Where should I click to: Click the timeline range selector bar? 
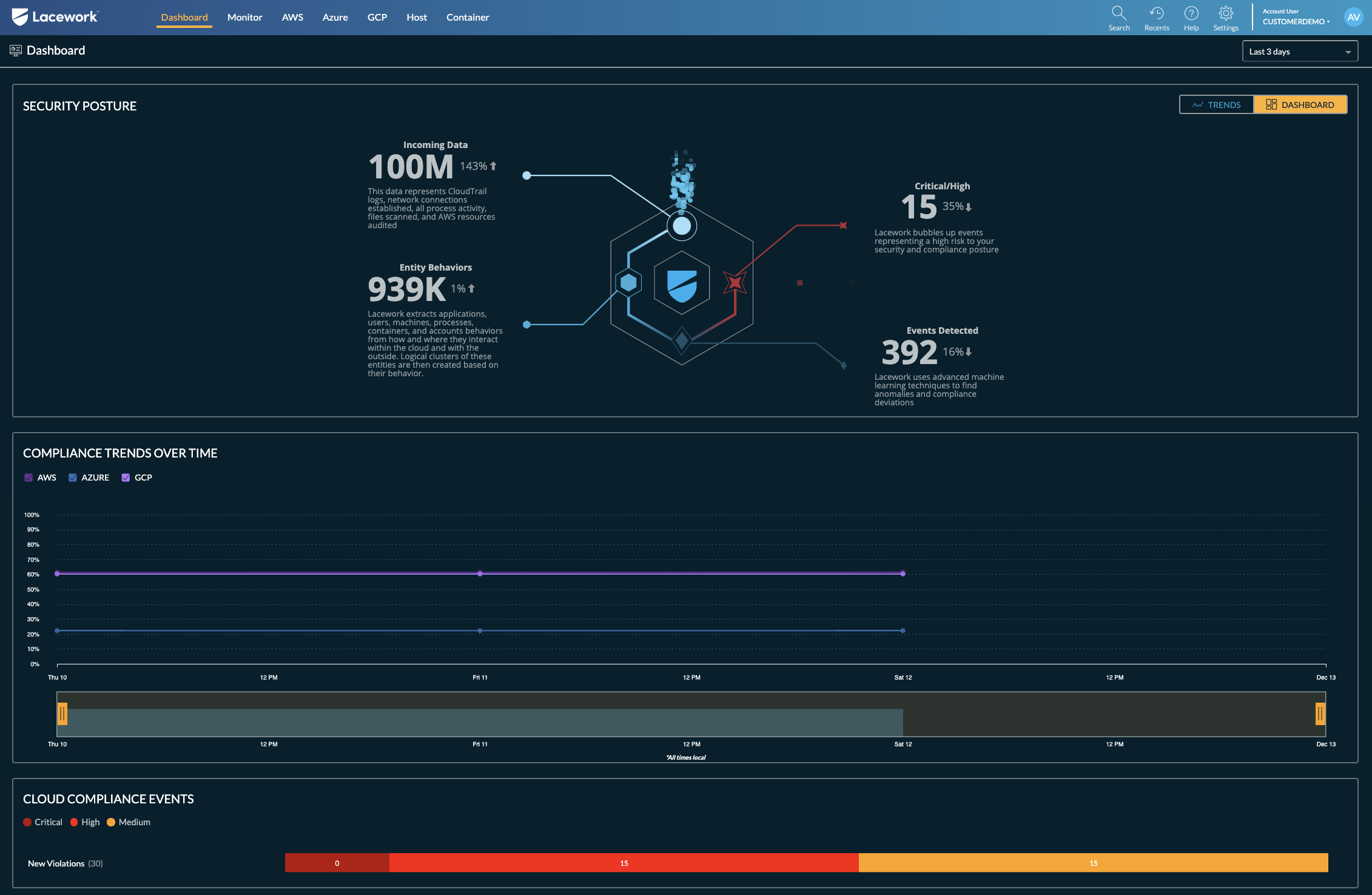point(691,714)
